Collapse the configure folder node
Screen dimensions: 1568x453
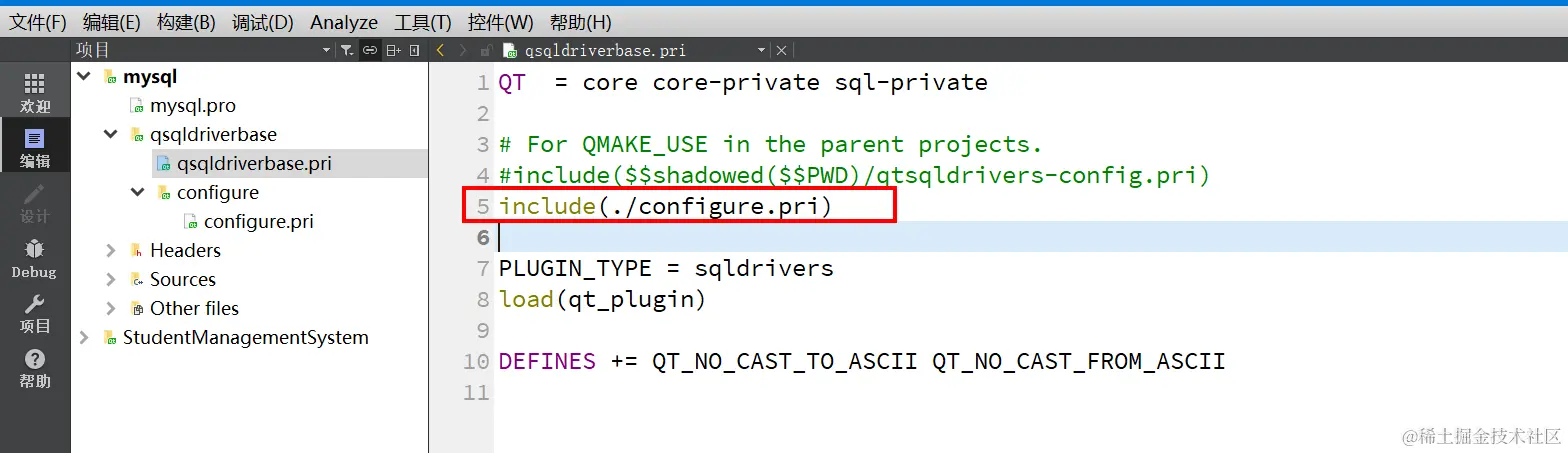coord(137,192)
